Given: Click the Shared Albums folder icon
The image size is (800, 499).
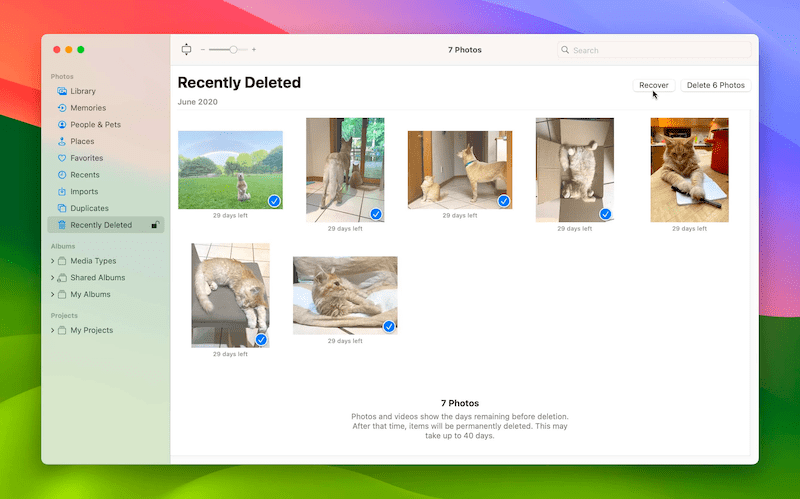Looking at the screenshot, I should click(x=62, y=278).
